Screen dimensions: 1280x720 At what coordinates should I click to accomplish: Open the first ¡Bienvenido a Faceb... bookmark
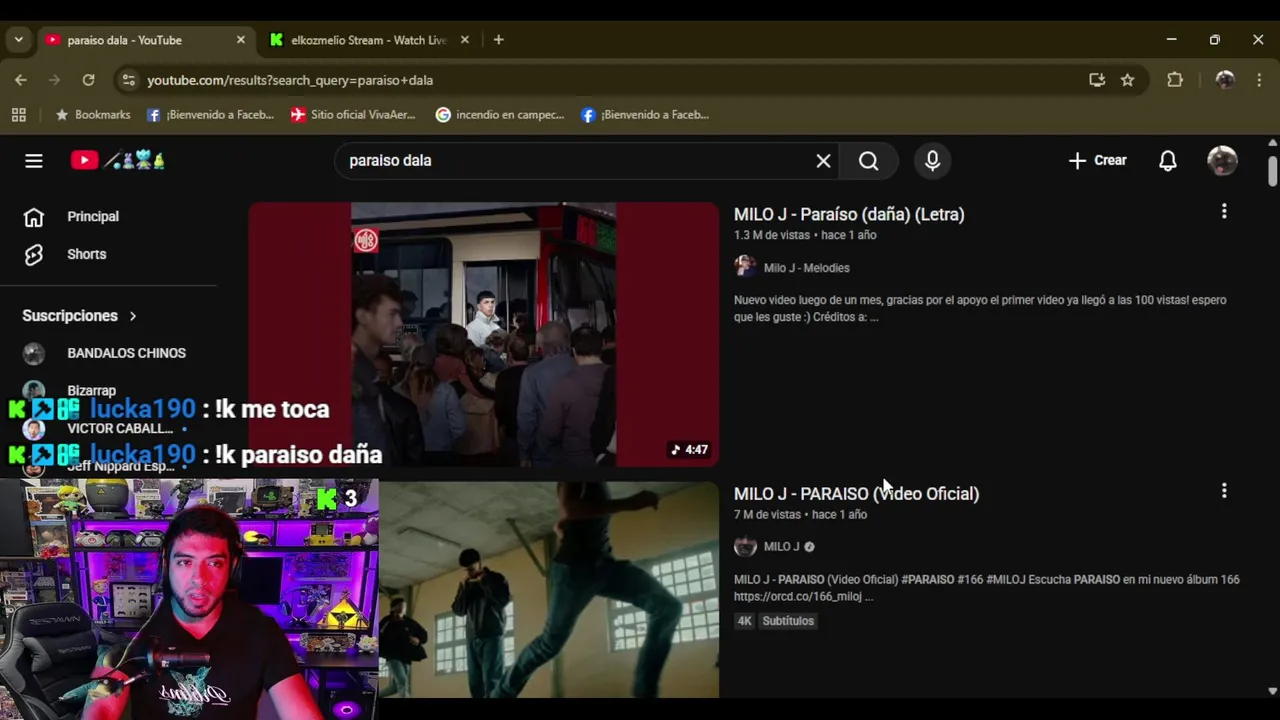tap(210, 115)
